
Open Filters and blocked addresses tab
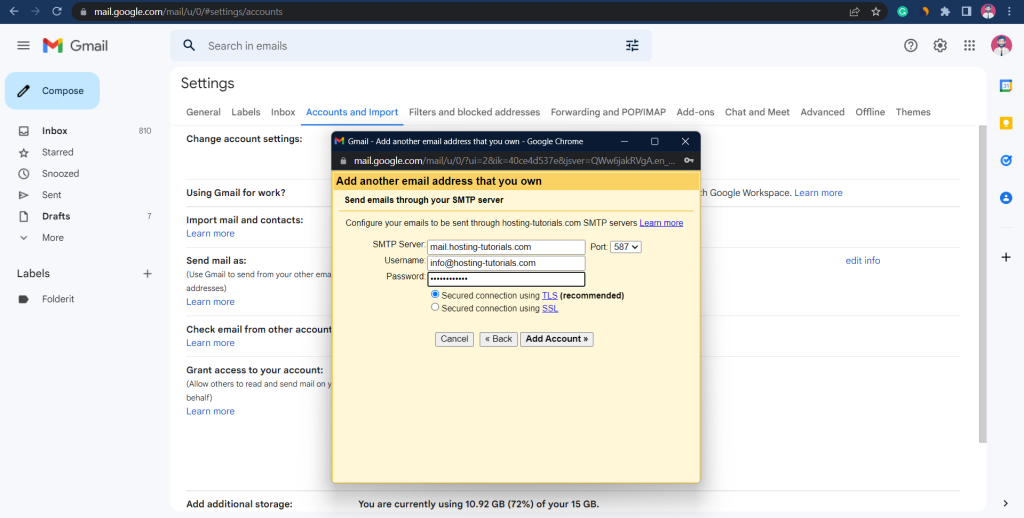coord(474,112)
